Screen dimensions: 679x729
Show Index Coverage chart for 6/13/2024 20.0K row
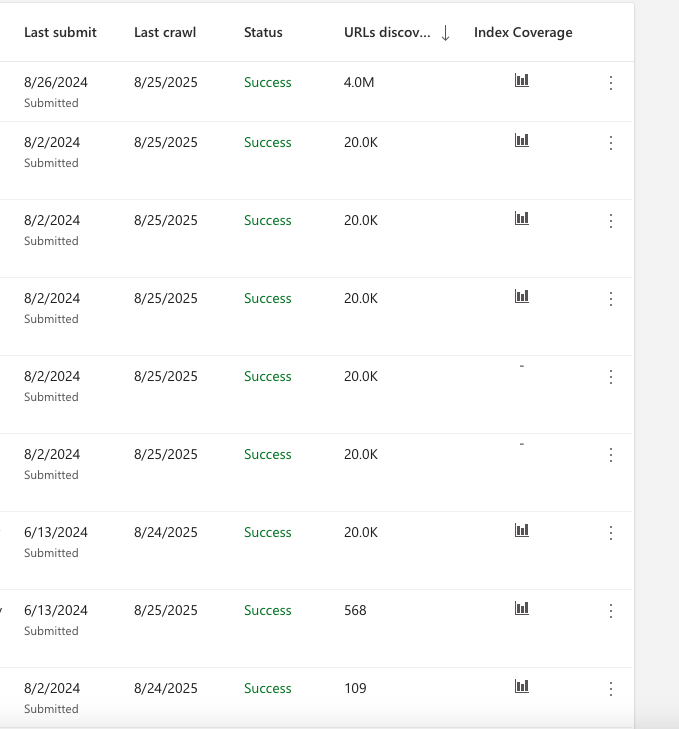pyautogui.click(x=522, y=530)
